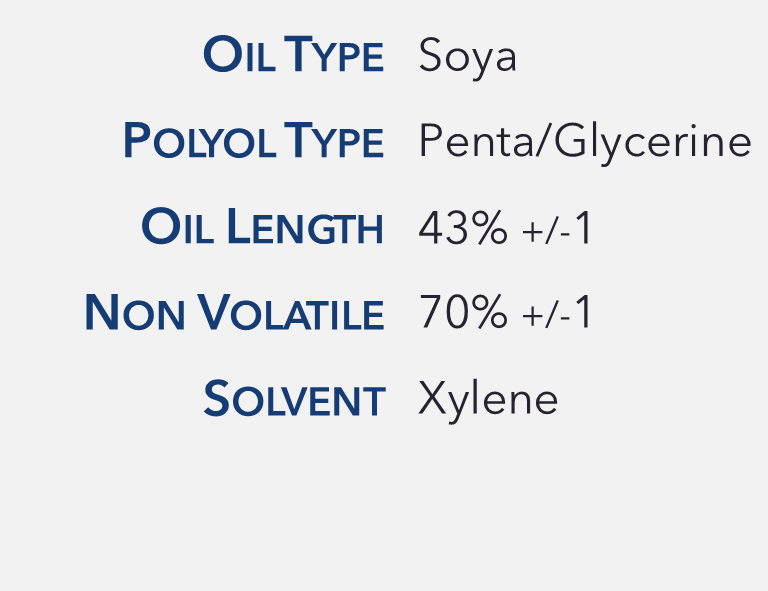Click the word Oil in Oil Length
The width and height of the screenshot is (768, 591).
pyautogui.click(x=177, y=229)
